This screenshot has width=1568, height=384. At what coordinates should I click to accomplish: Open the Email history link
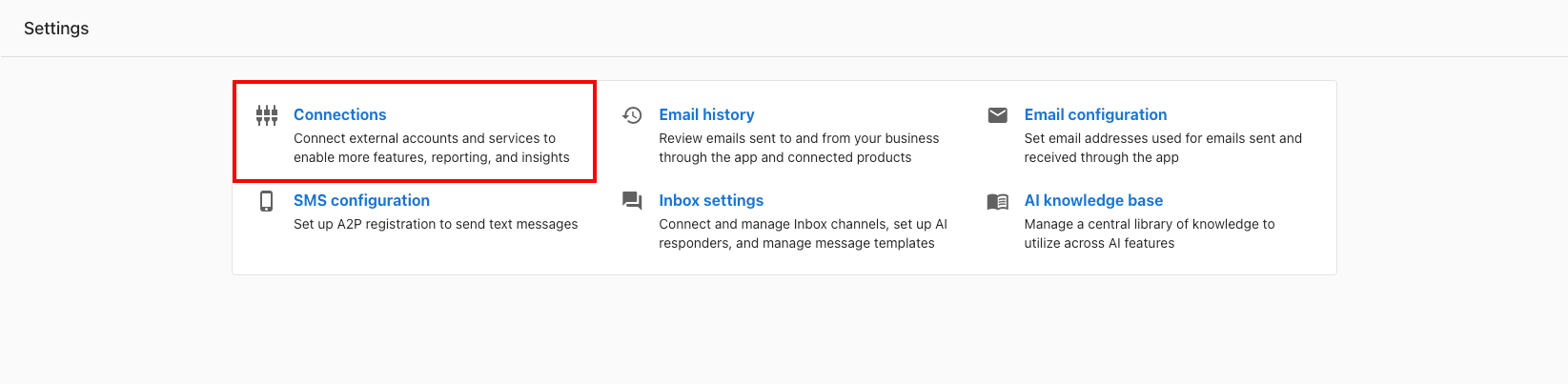pyautogui.click(x=706, y=114)
